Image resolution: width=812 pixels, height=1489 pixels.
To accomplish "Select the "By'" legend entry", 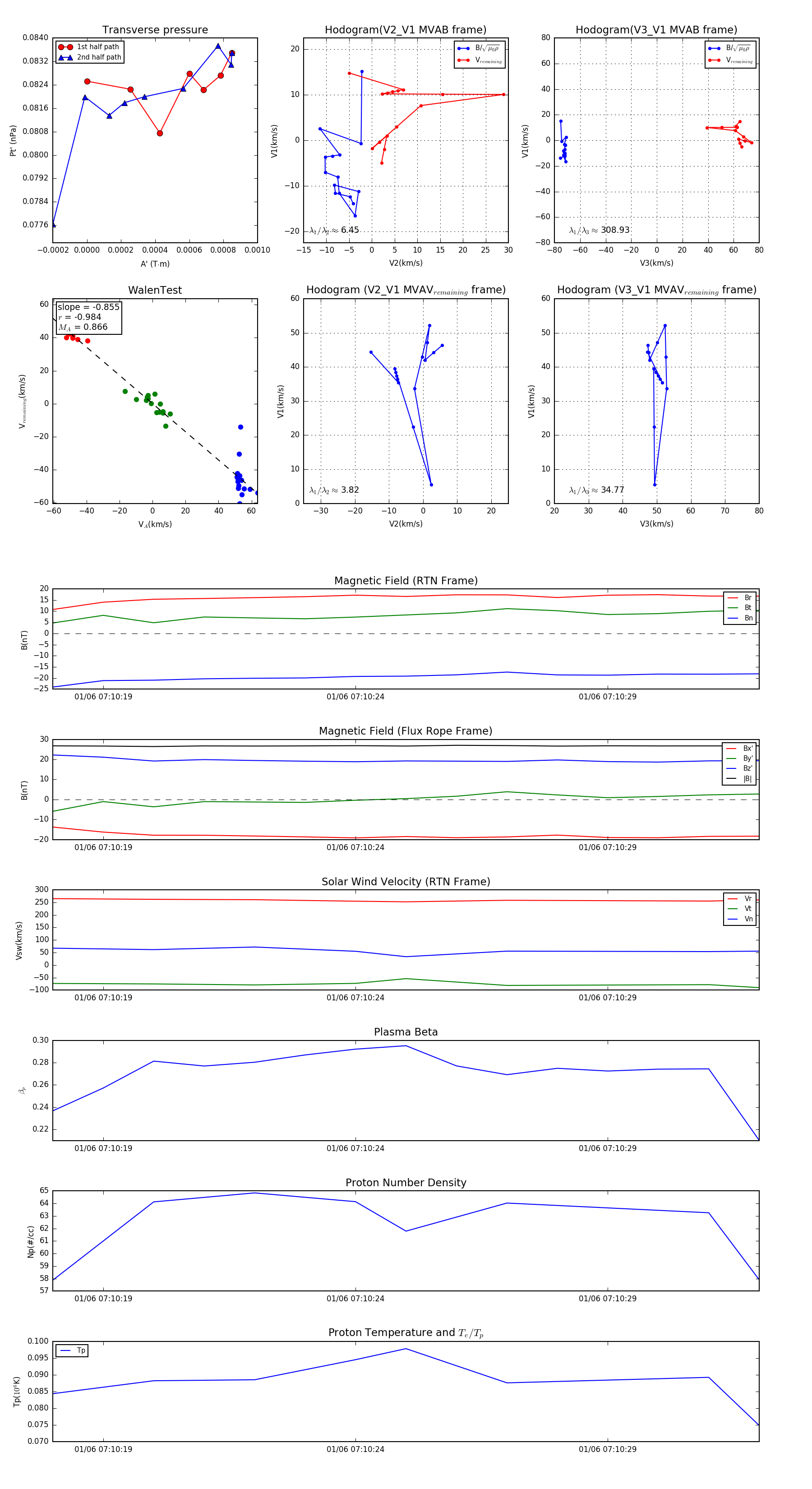I will click(740, 758).
